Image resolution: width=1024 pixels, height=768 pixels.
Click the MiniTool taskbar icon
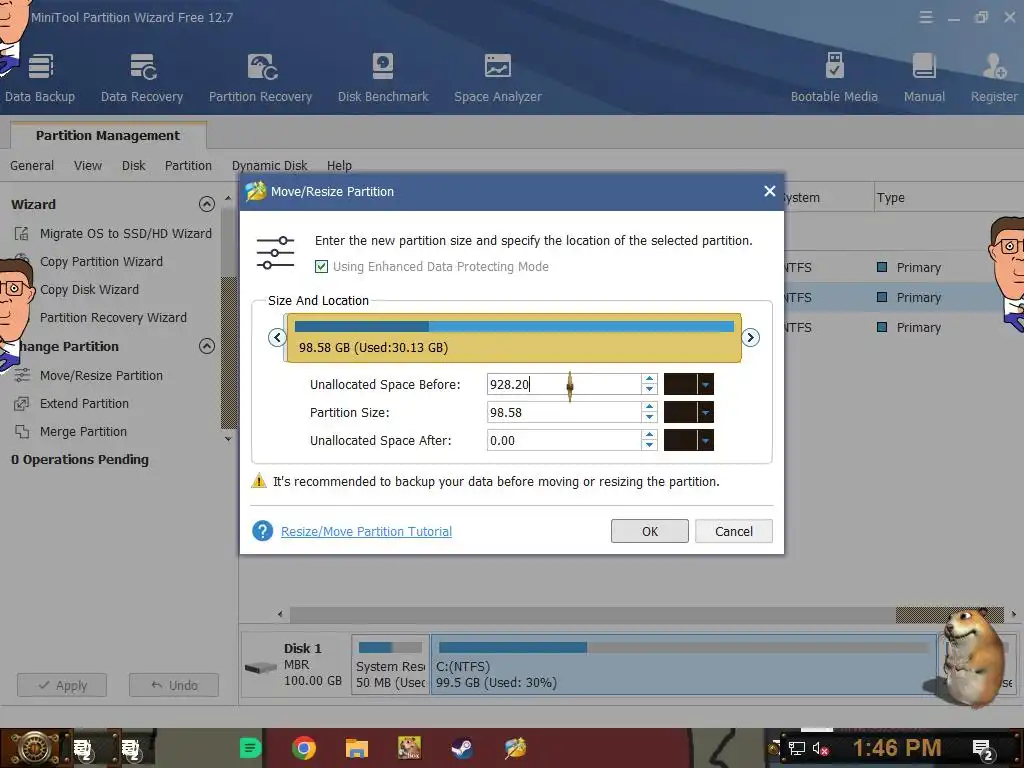coord(515,748)
